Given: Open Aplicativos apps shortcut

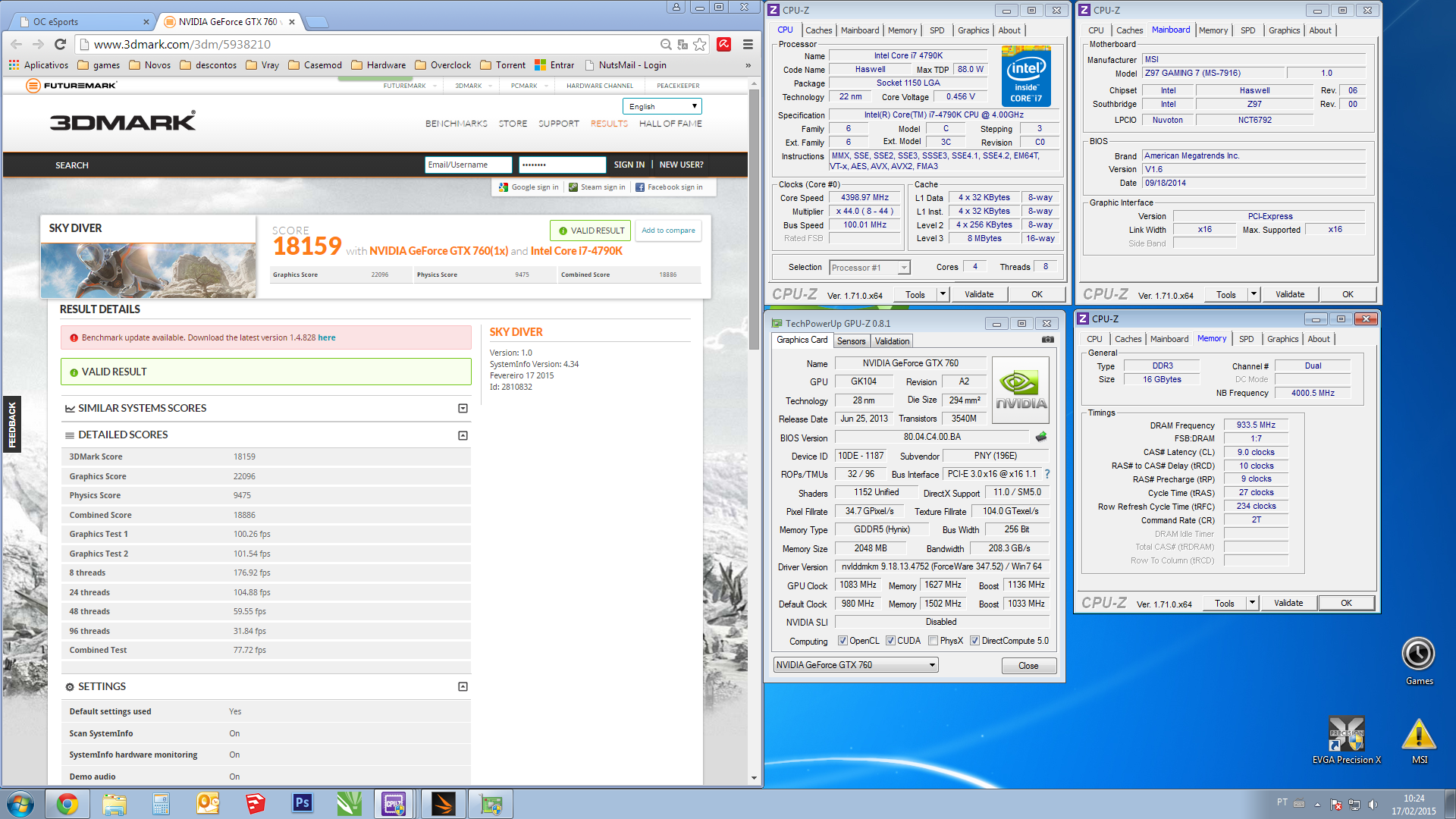Looking at the screenshot, I should coord(39,65).
